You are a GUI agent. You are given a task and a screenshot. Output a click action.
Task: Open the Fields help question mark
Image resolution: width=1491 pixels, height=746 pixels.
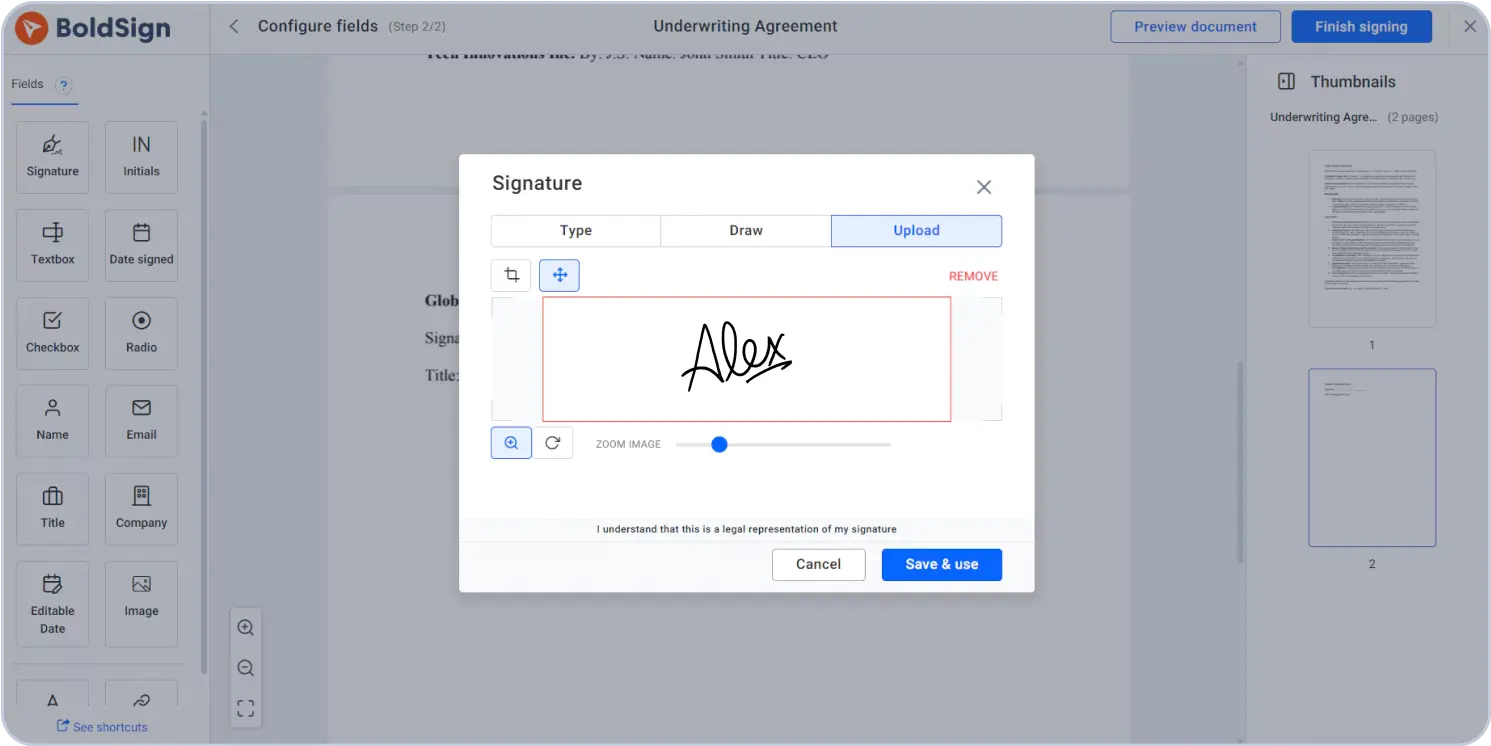pos(63,85)
